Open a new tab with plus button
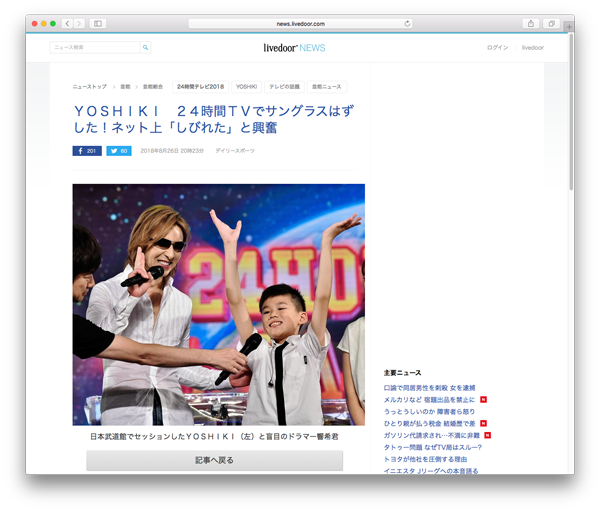Image resolution: width=600 pixels, height=511 pixels. [x=569, y=27]
